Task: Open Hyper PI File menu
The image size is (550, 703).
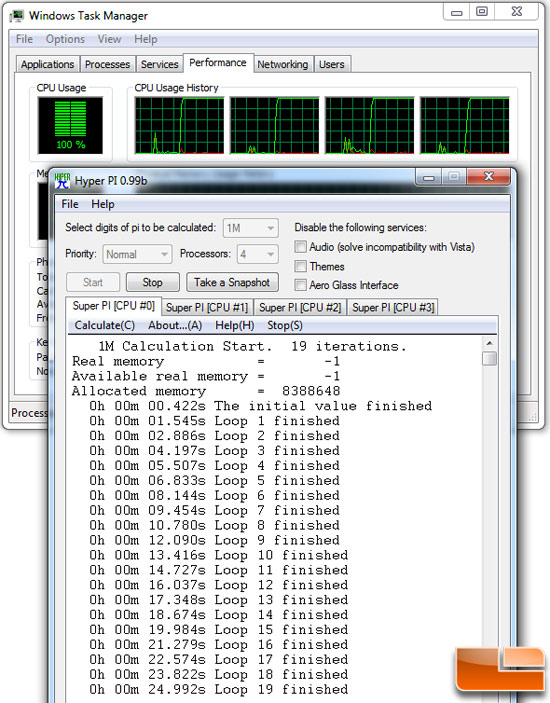Action: [70, 204]
